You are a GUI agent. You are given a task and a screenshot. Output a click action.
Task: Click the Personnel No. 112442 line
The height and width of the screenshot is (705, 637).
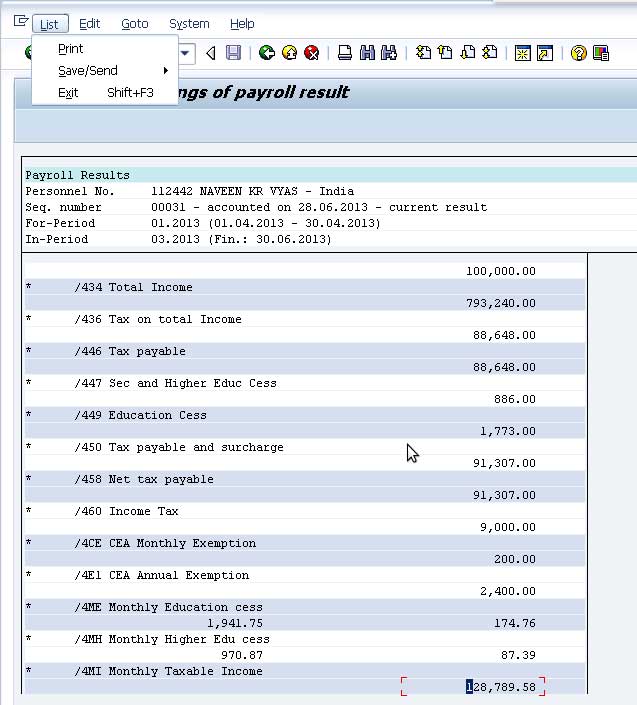[x=189, y=191]
